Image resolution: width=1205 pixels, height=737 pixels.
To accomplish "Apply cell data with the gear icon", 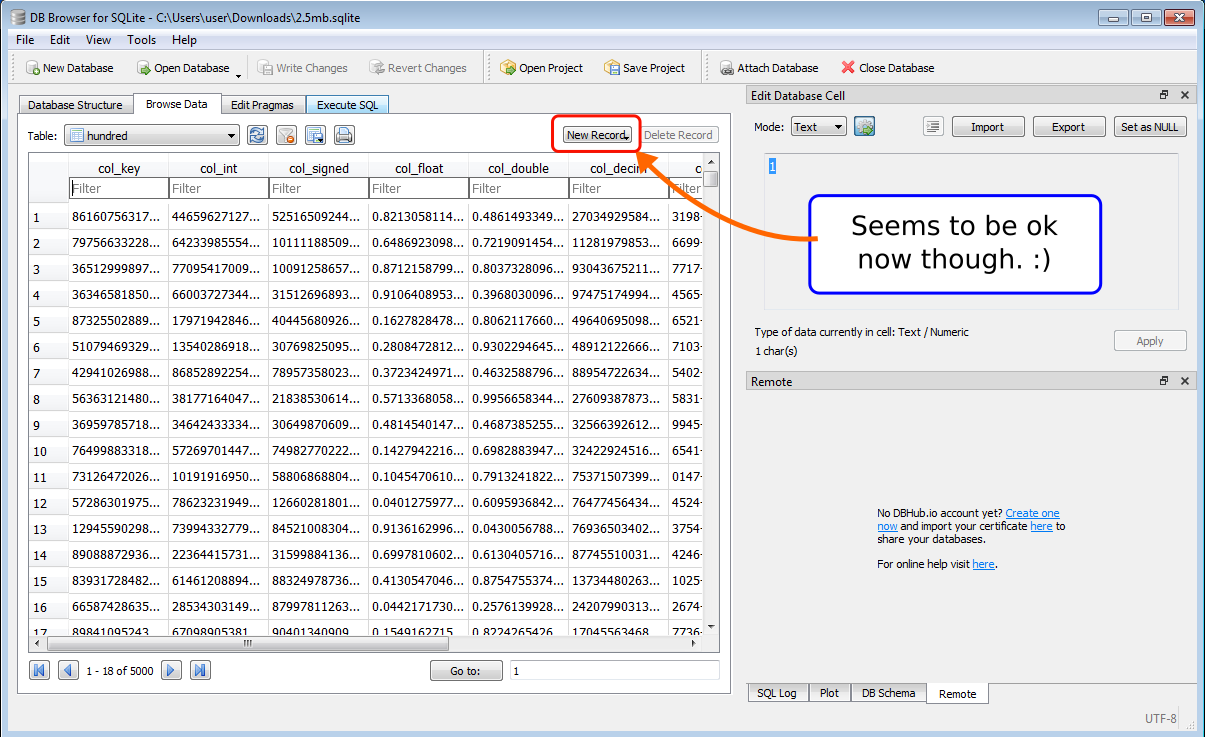I will 863,126.
